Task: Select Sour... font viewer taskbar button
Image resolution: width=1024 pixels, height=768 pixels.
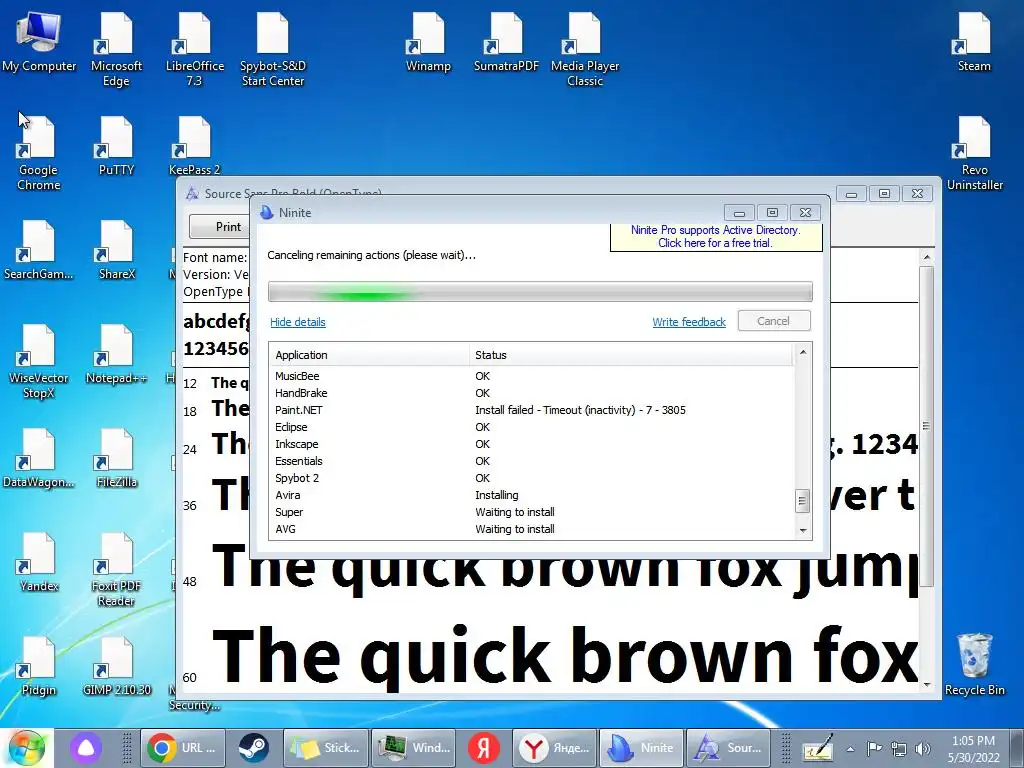Action: 729,748
